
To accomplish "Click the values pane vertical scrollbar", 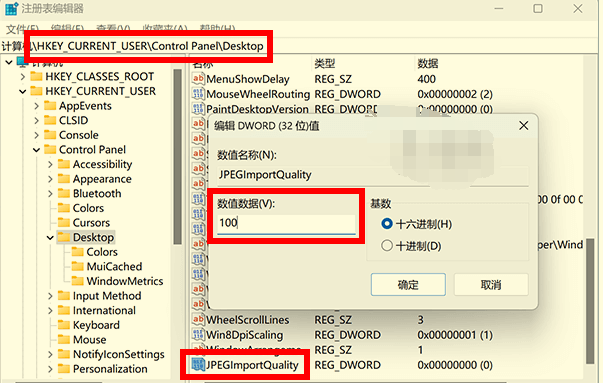I will [x=590, y=301].
